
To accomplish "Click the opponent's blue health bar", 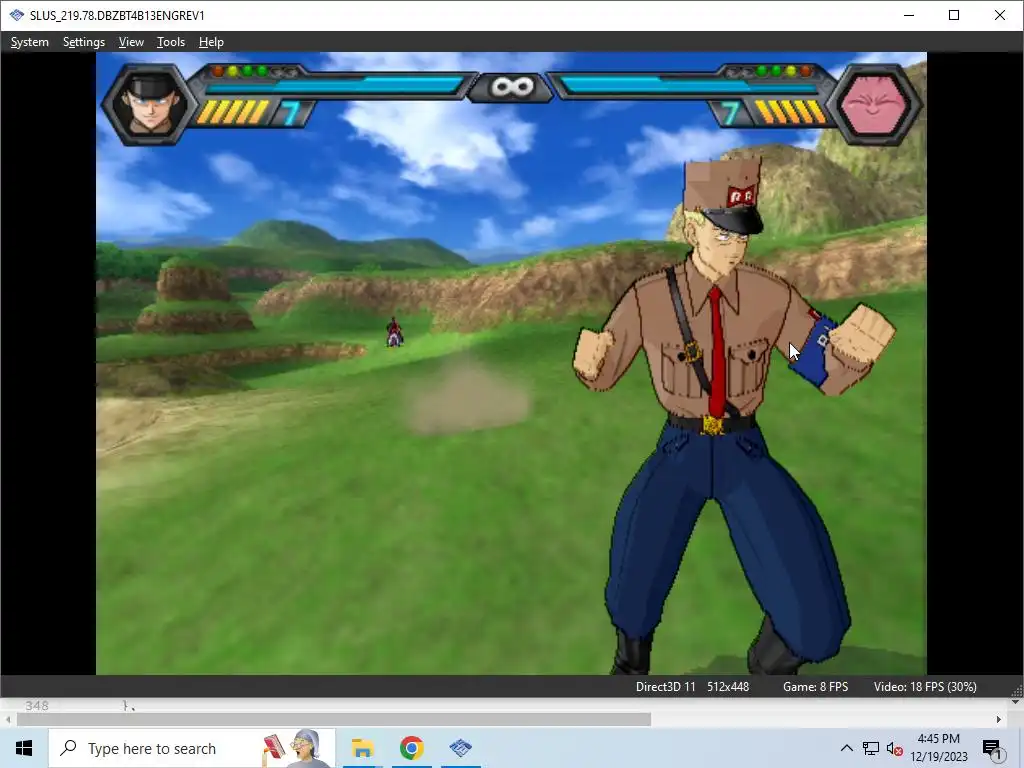I will [x=689, y=86].
